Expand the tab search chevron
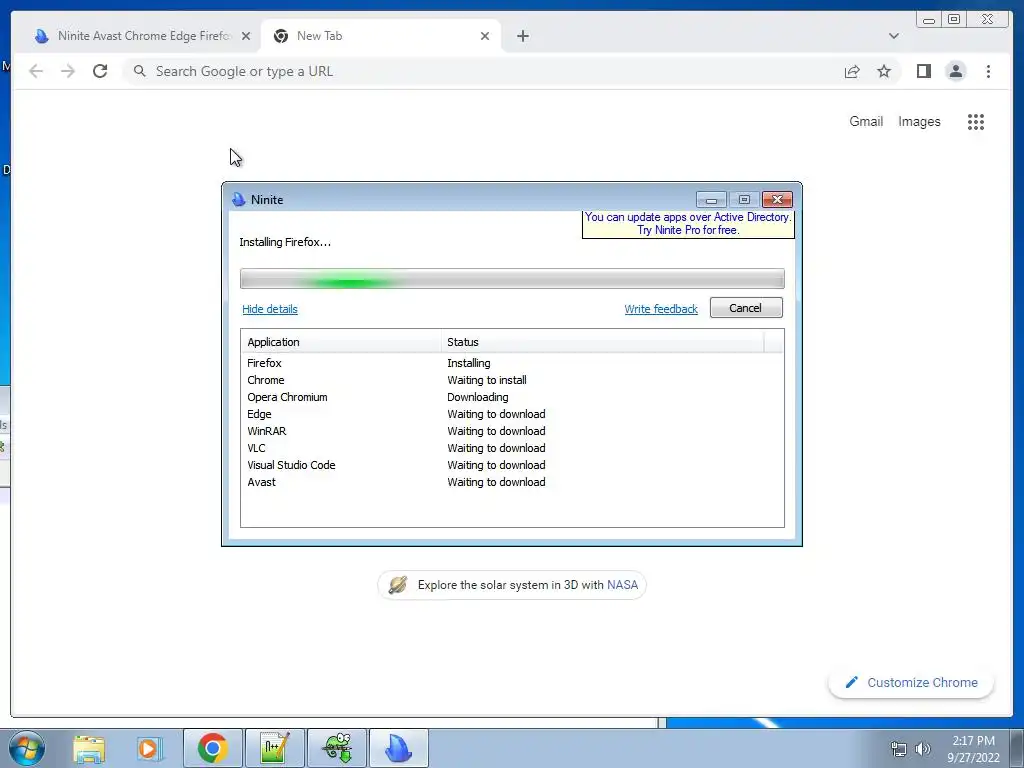The height and width of the screenshot is (768, 1024). click(x=893, y=36)
